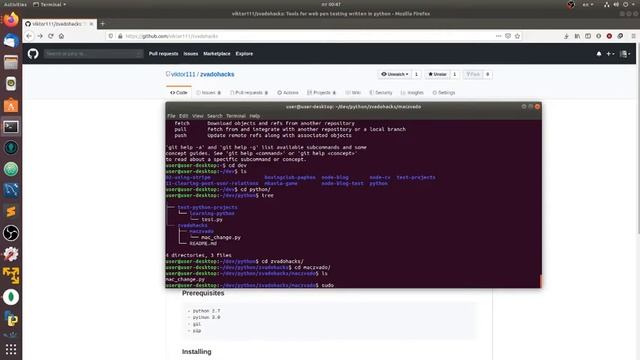Open Thunderbird mail from the dock

click(11, 41)
